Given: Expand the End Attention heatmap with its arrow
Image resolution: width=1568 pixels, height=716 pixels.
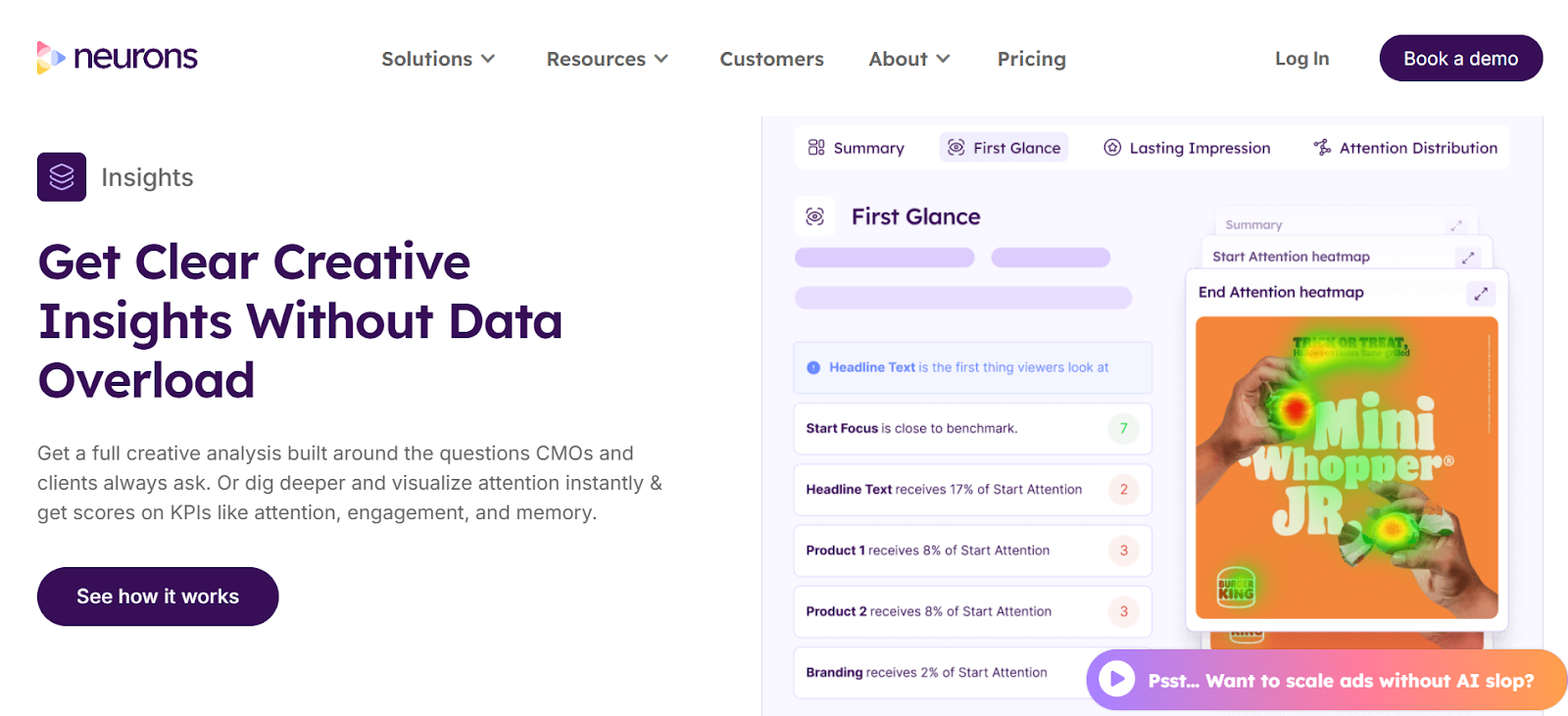Looking at the screenshot, I should pos(1481,293).
